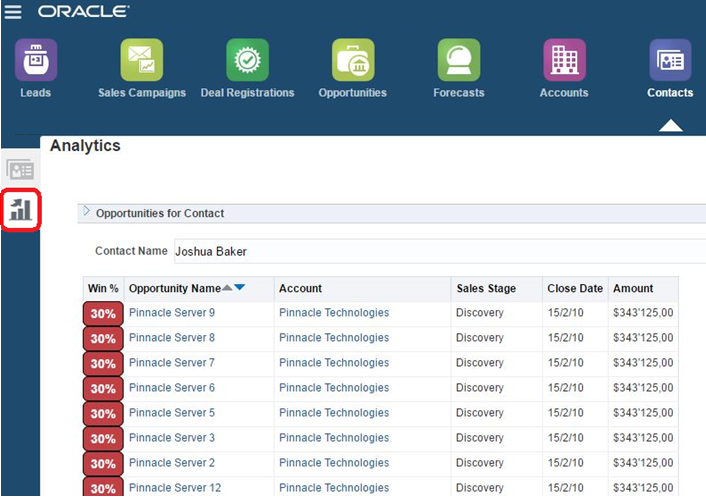Open Pinnacle Technologies in Pinnacle Server 9 row
The width and height of the screenshot is (706, 497).
click(x=334, y=312)
